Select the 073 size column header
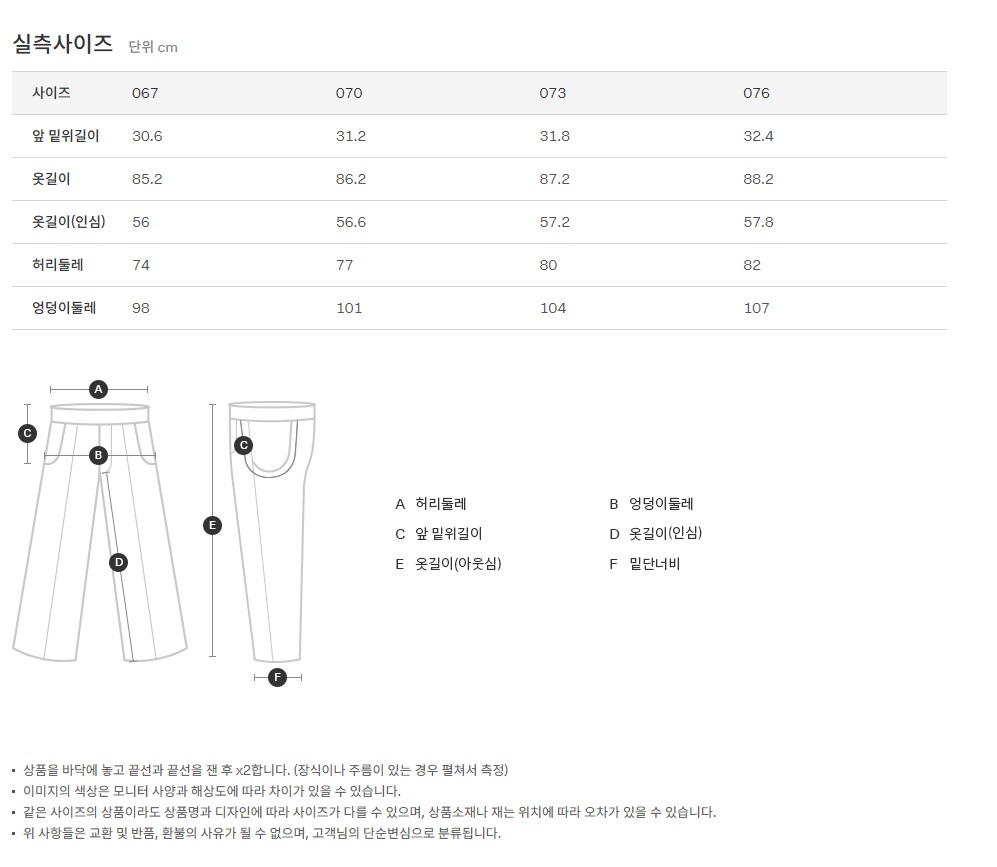The height and width of the screenshot is (867, 997). click(x=553, y=93)
